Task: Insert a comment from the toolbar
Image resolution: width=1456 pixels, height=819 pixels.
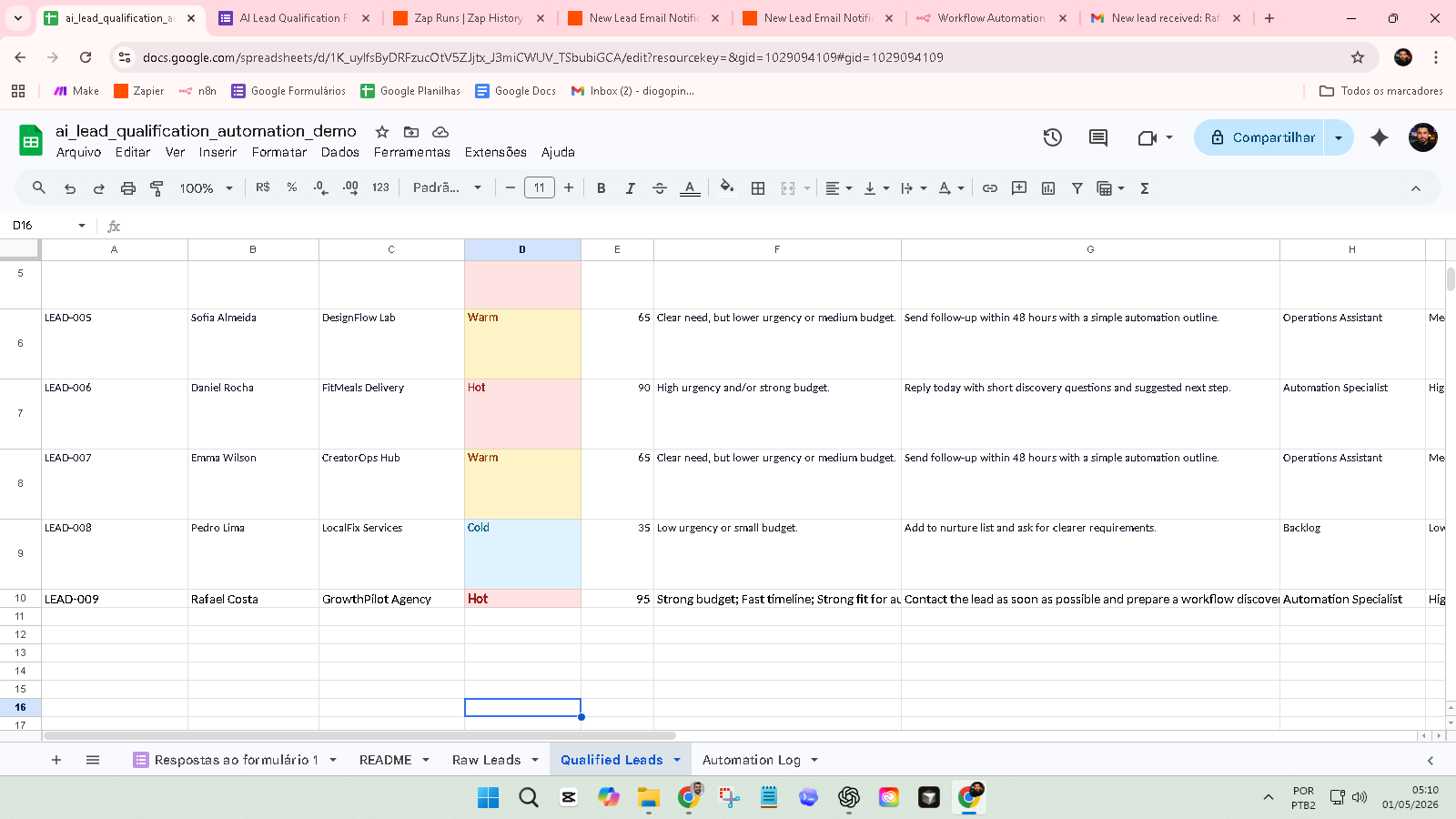Action: coord(1019,188)
